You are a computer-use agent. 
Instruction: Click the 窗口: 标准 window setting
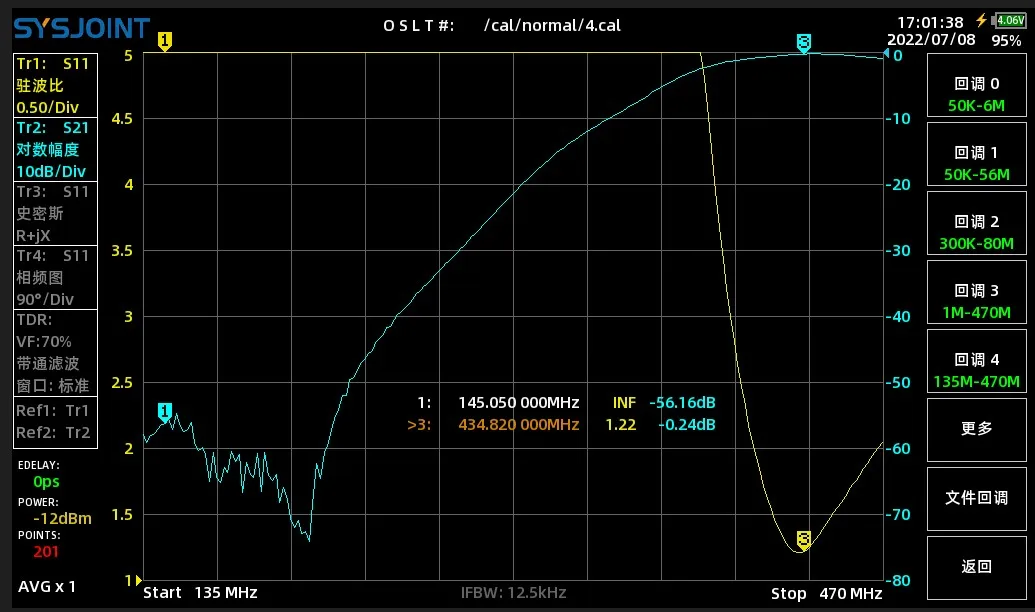click(x=52, y=386)
